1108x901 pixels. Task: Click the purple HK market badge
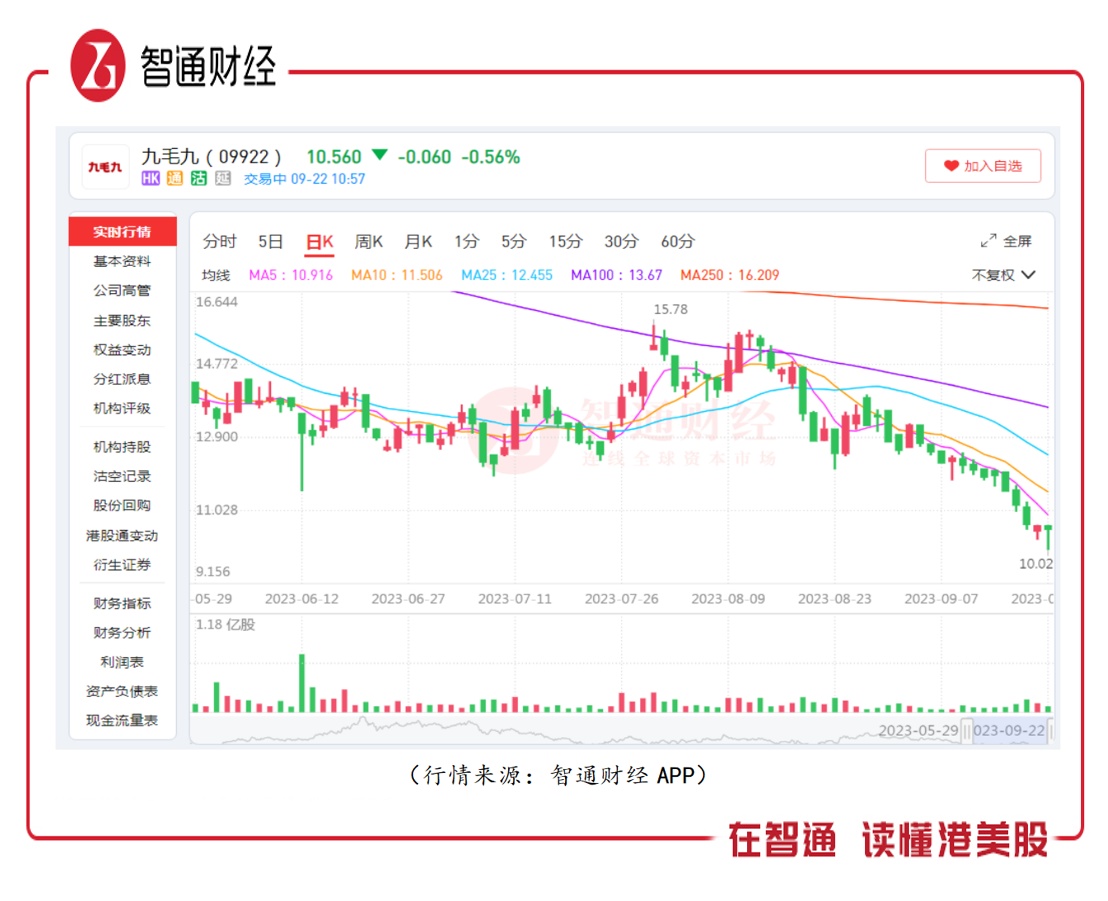tap(151, 179)
